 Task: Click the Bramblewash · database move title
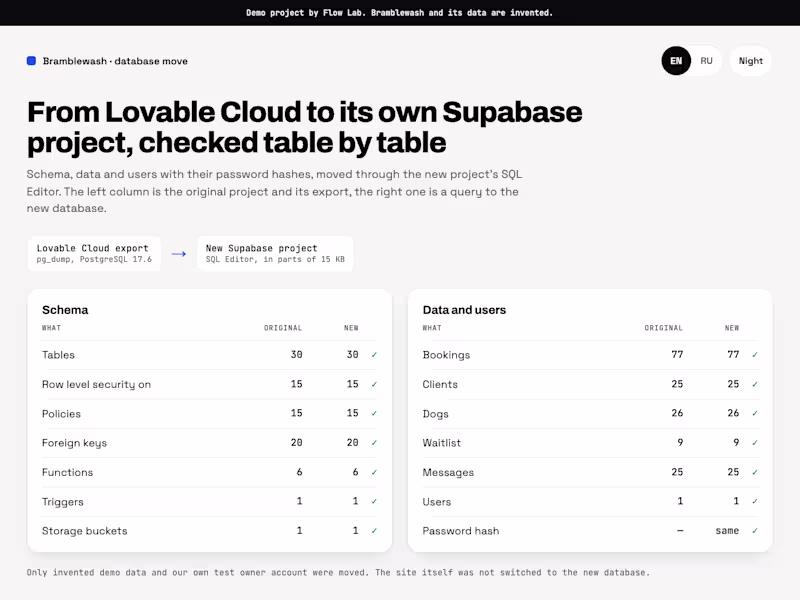tap(115, 61)
